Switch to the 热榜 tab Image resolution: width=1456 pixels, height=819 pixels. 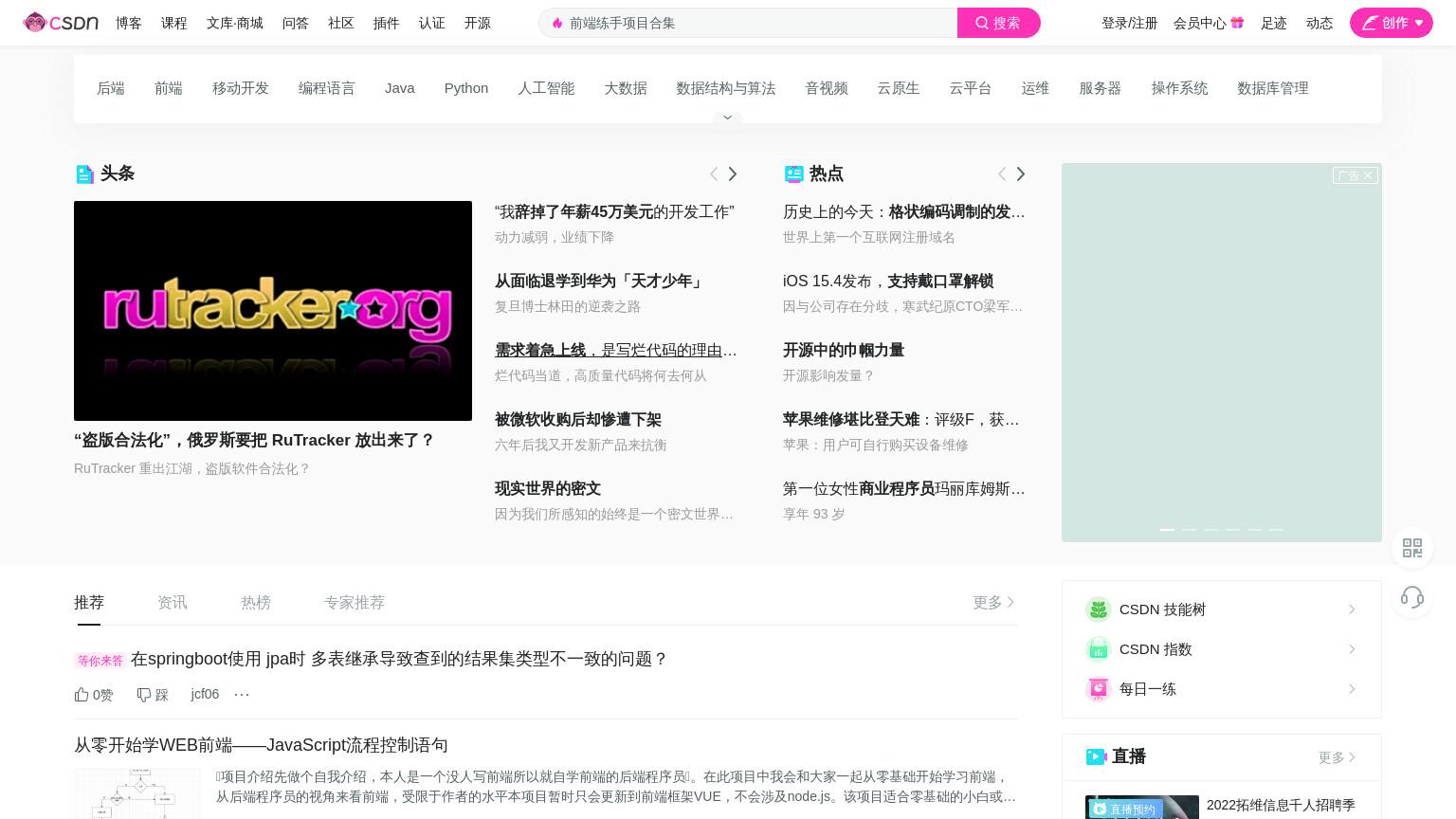(256, 602)
